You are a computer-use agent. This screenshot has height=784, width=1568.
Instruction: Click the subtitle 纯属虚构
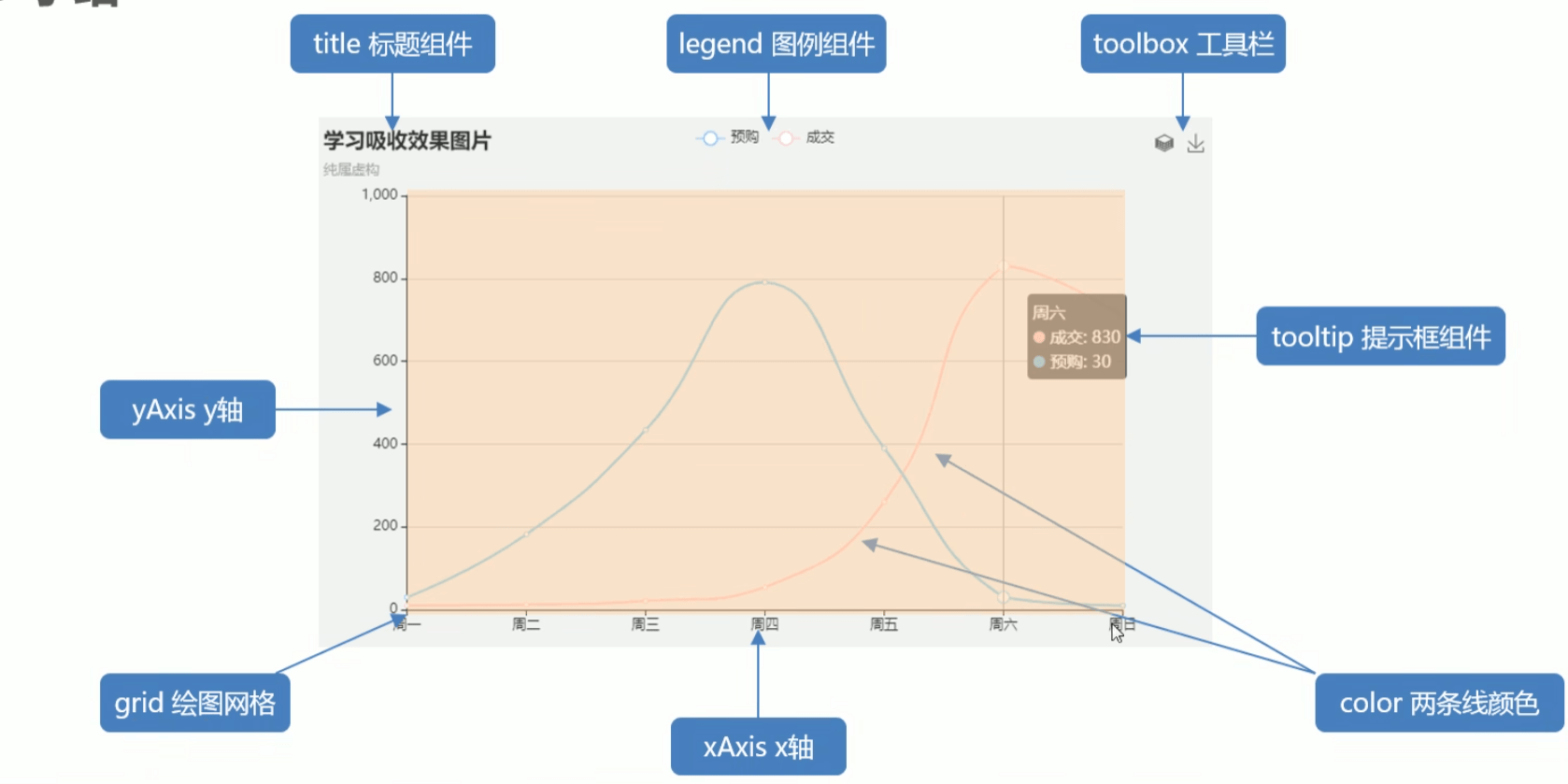point(351,169)
